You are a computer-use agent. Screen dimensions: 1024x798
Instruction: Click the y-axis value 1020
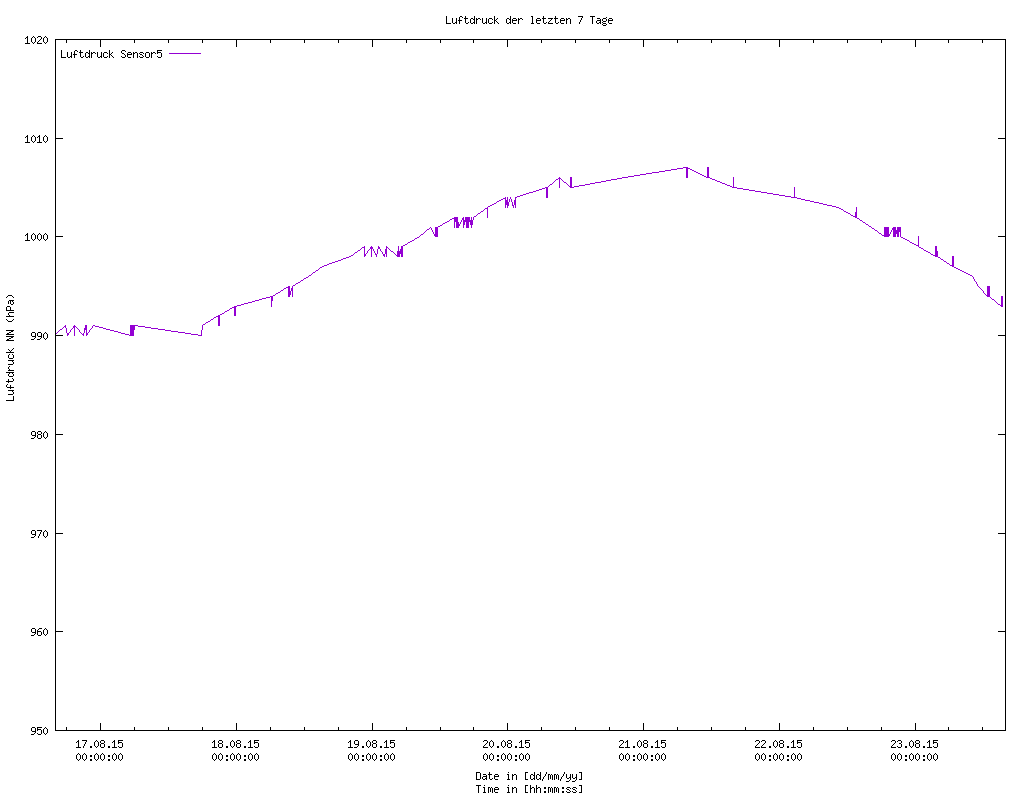click(x=37, y=40)
